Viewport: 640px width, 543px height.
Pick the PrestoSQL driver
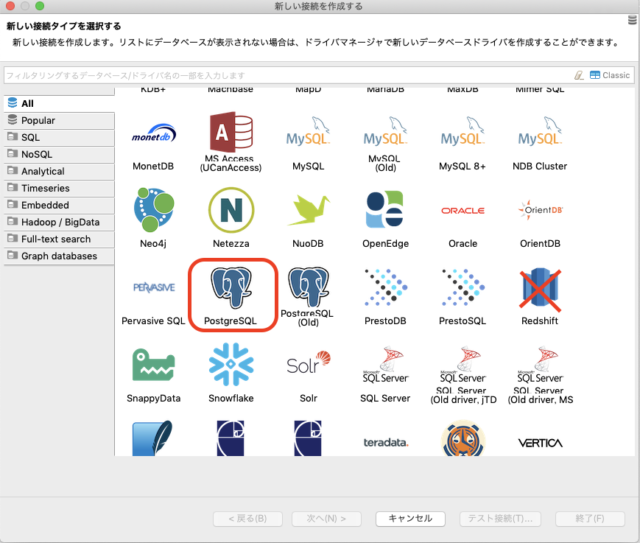click(x=462, y=287)
